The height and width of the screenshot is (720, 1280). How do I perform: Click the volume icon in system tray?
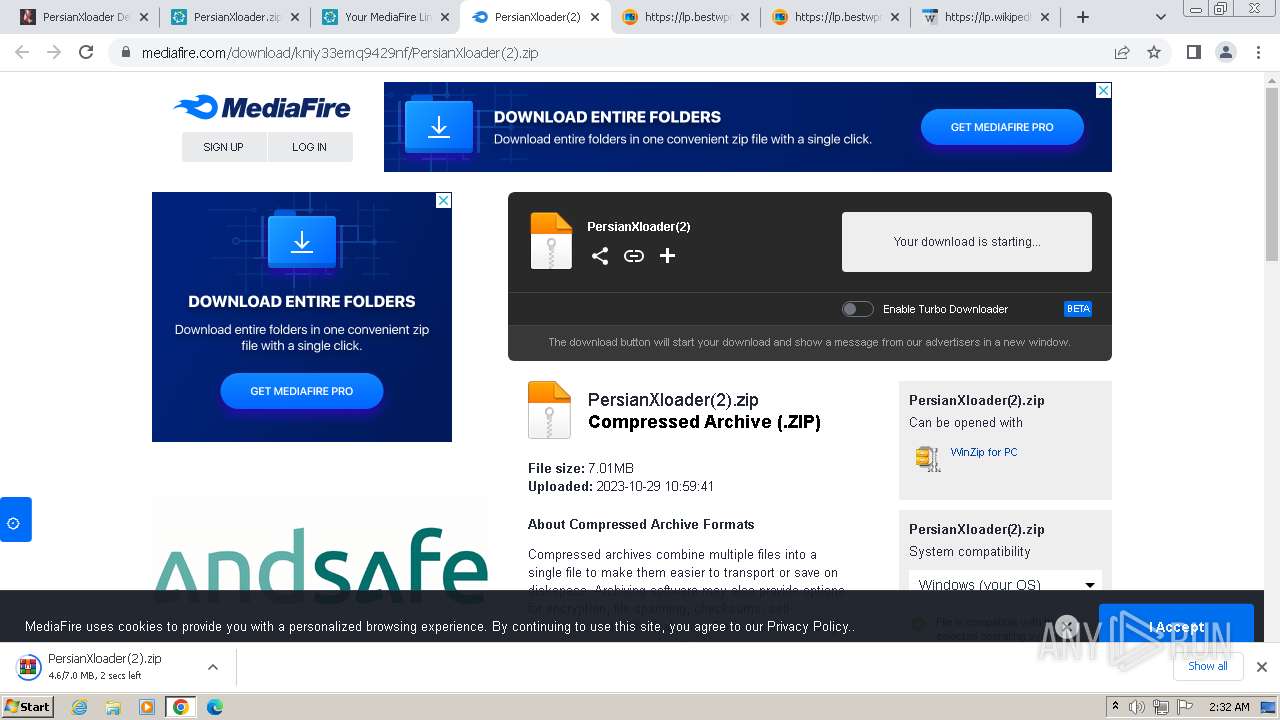(x=1137, y=707)
